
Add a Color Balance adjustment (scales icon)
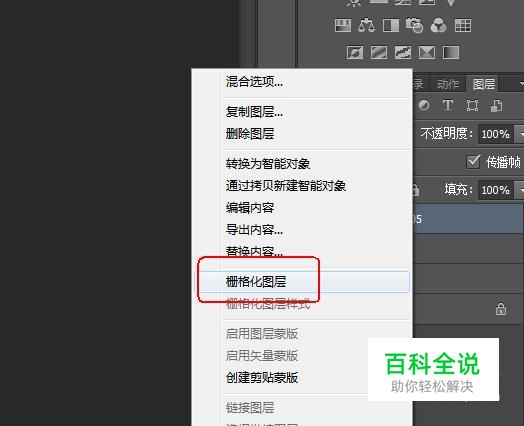click(367, 25)
